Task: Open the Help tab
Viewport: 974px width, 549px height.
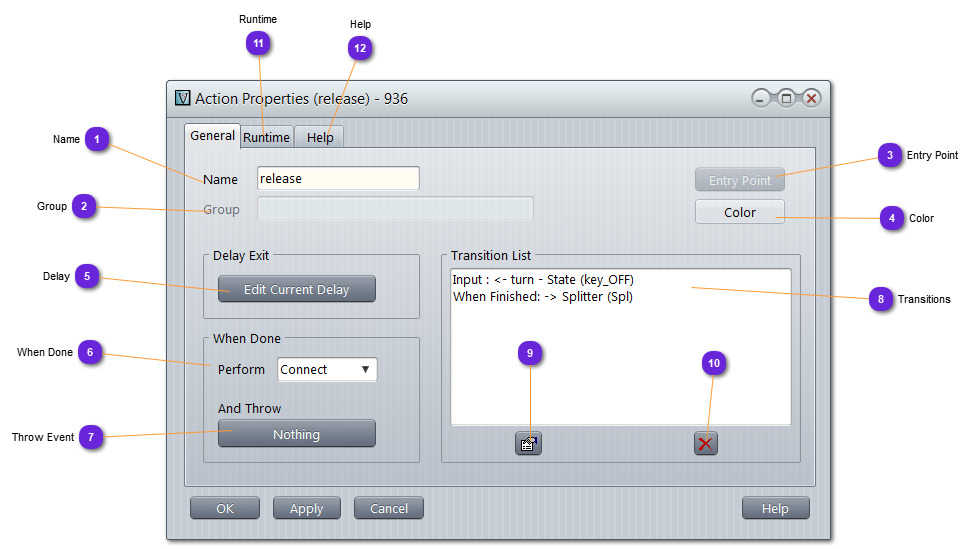Action: 320,138
